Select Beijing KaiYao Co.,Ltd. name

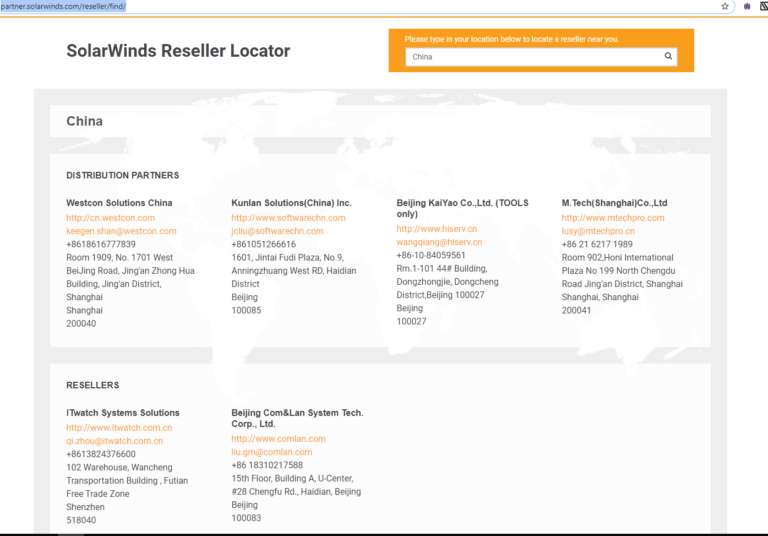(x=462, y=208)
